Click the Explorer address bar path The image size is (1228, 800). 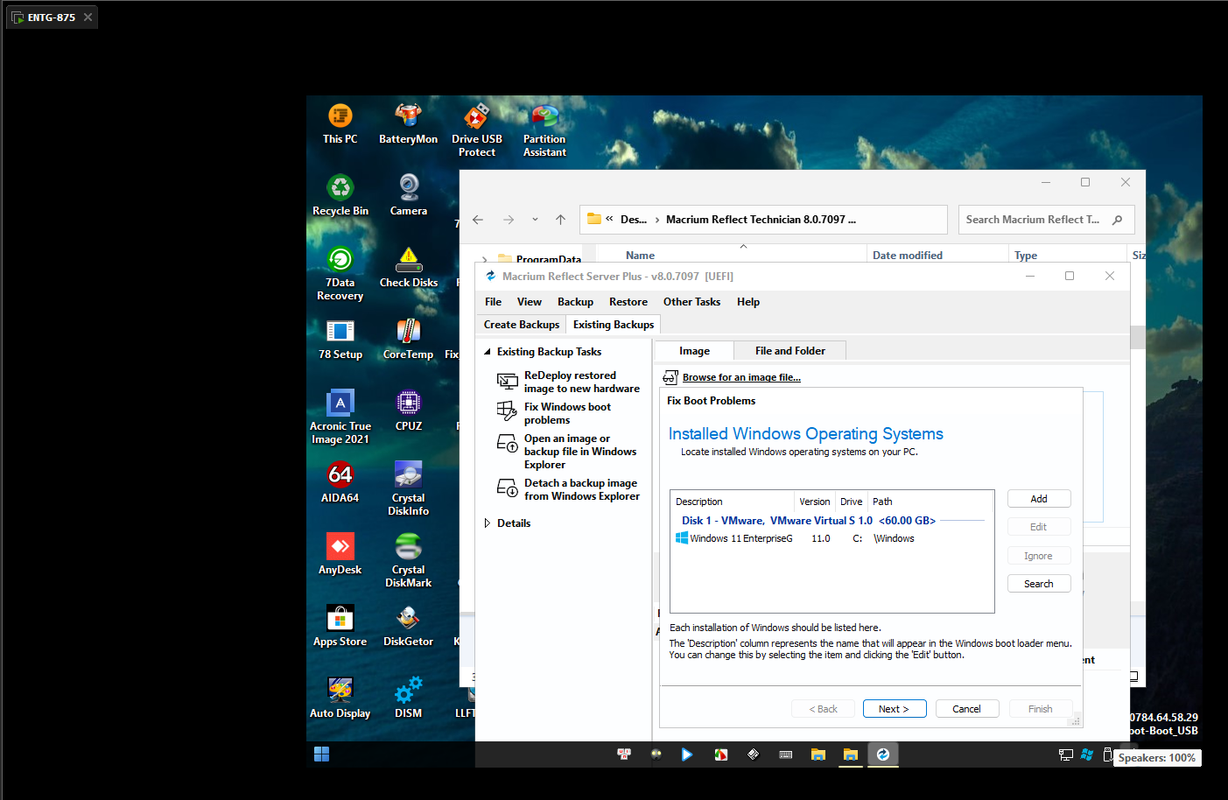(762, 219)
